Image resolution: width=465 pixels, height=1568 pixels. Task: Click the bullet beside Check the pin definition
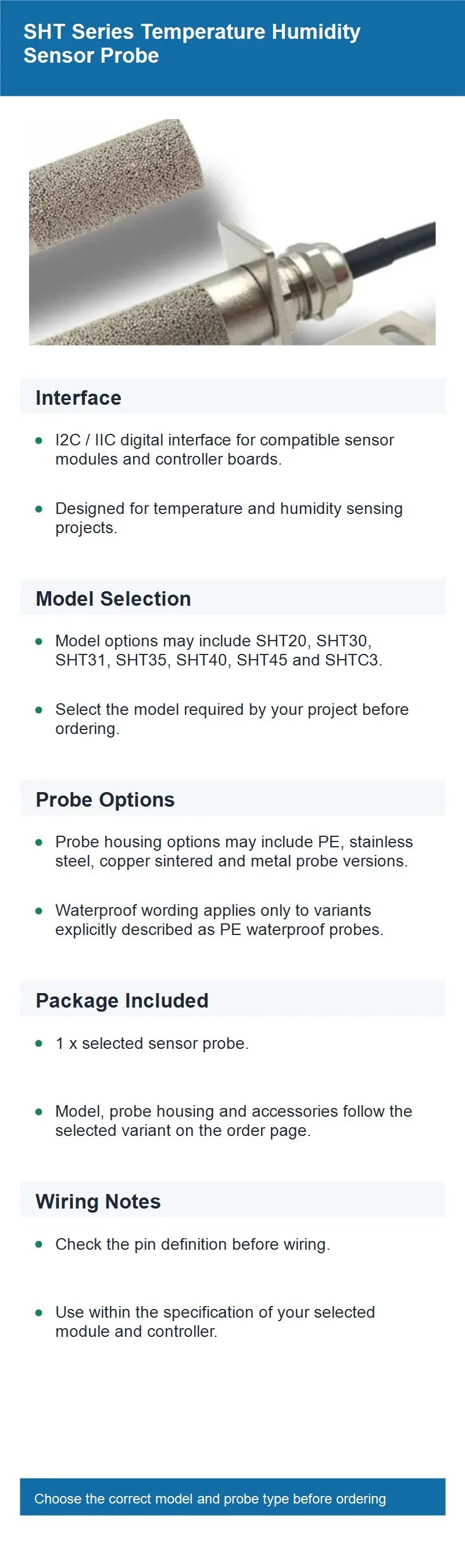[39, 1244]
